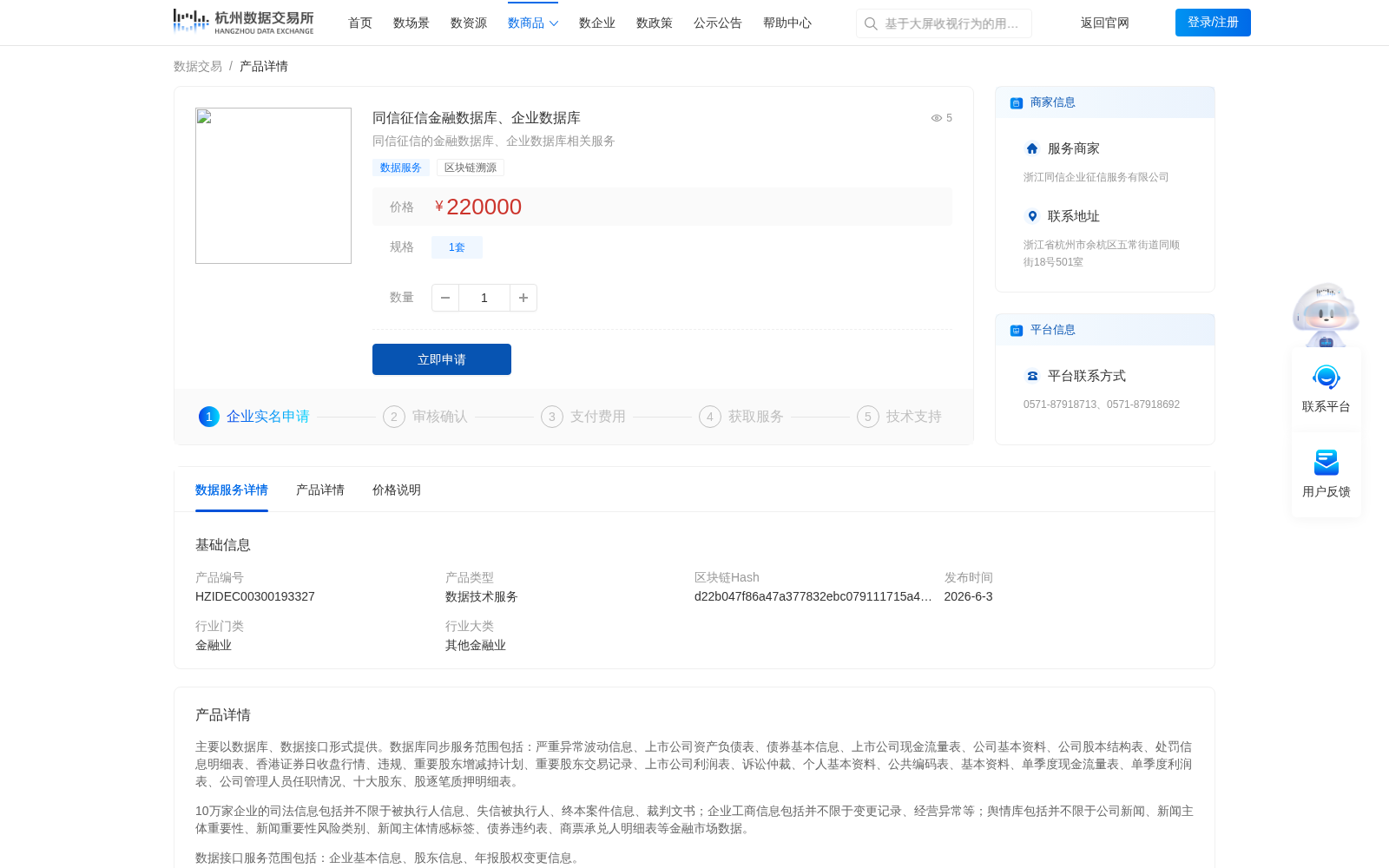Screen dimensions: 1389x868
Task: Click 其他金融业 industry category value
Action: pos(476,645)
